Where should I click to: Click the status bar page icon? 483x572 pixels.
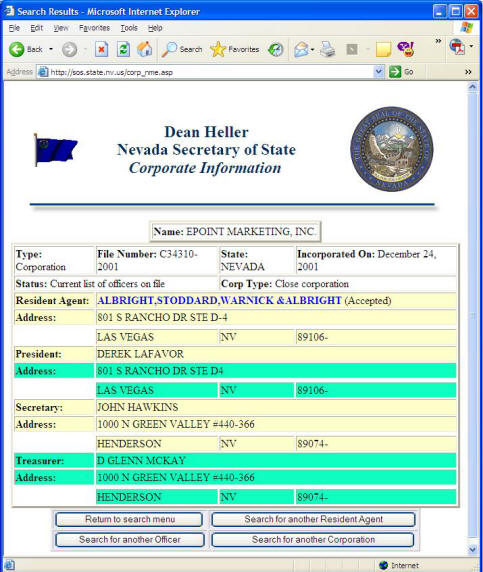click(9, 565)
